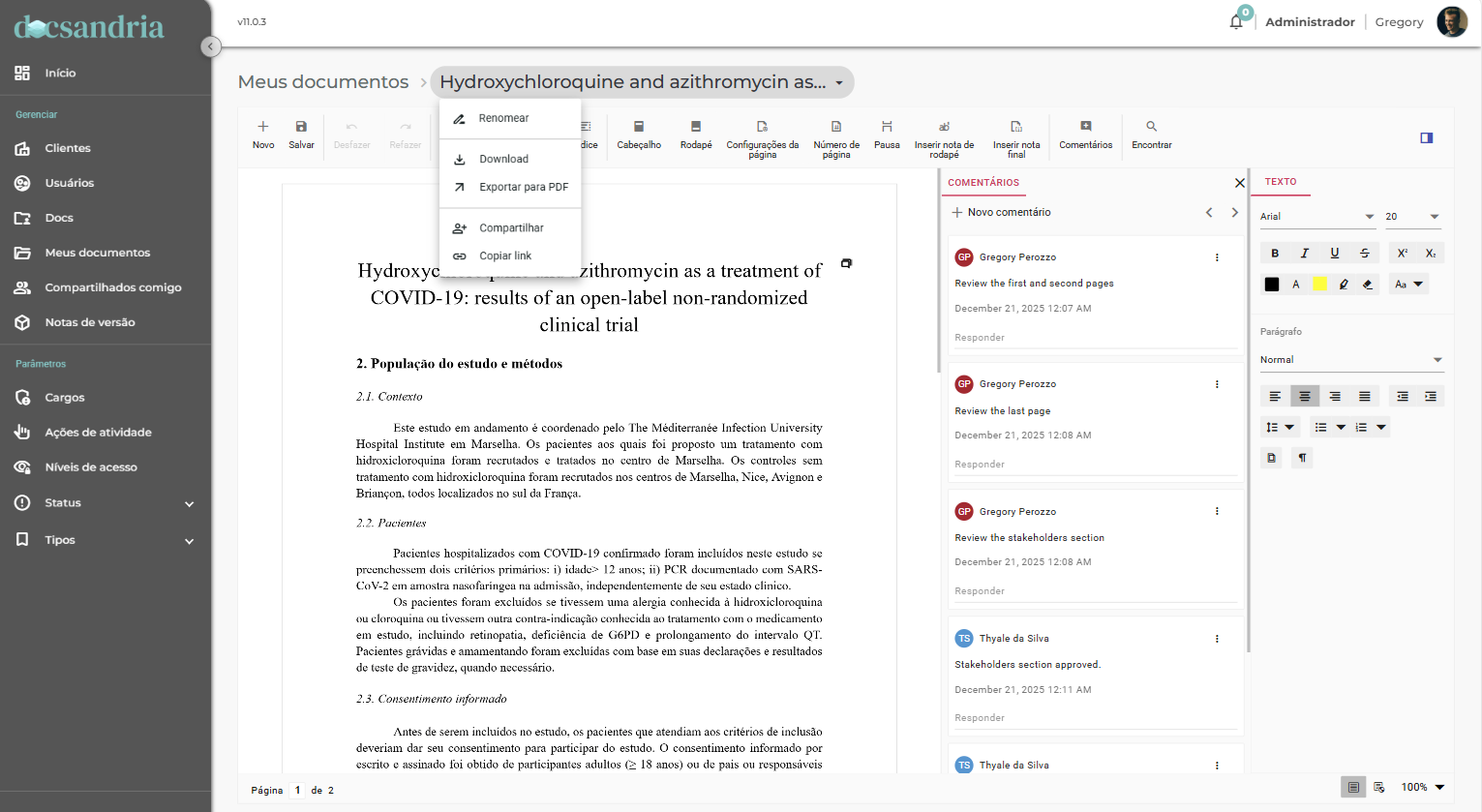Open the Arial font family dropdown
The height and width of the screenshot is (812, 1482).
[1316, 217]
